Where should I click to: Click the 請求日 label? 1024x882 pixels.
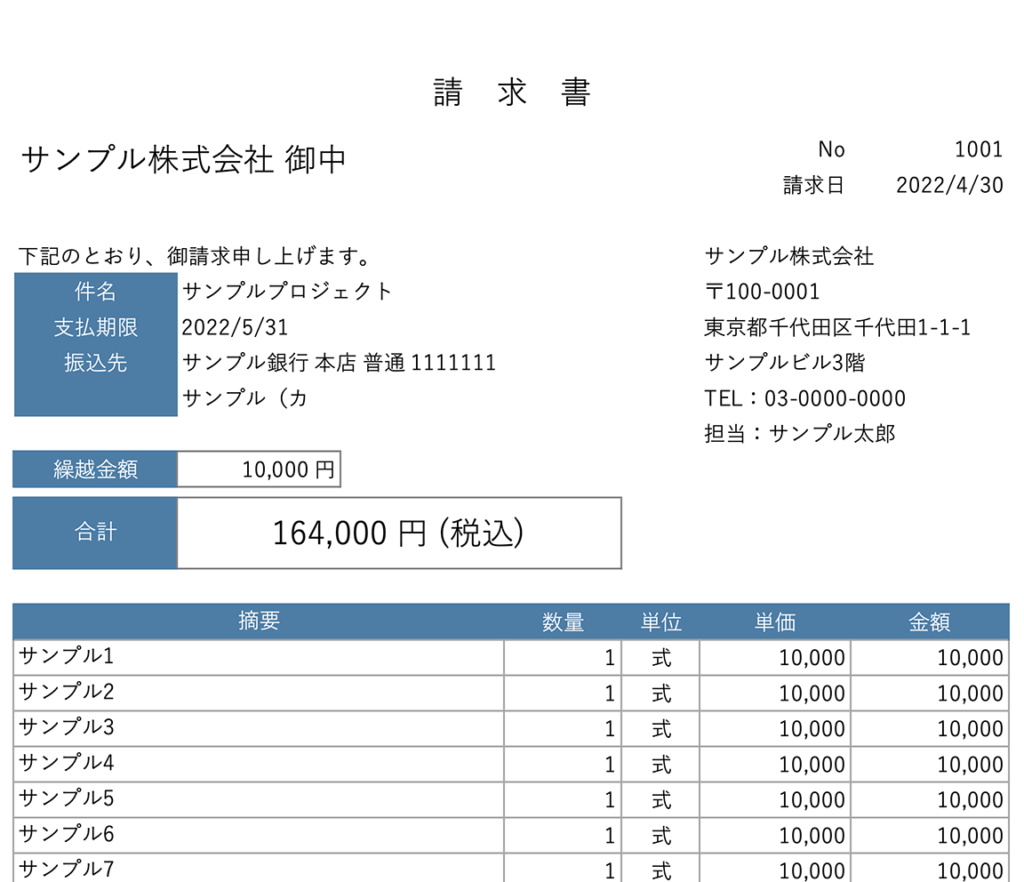(x=814, y=185)
